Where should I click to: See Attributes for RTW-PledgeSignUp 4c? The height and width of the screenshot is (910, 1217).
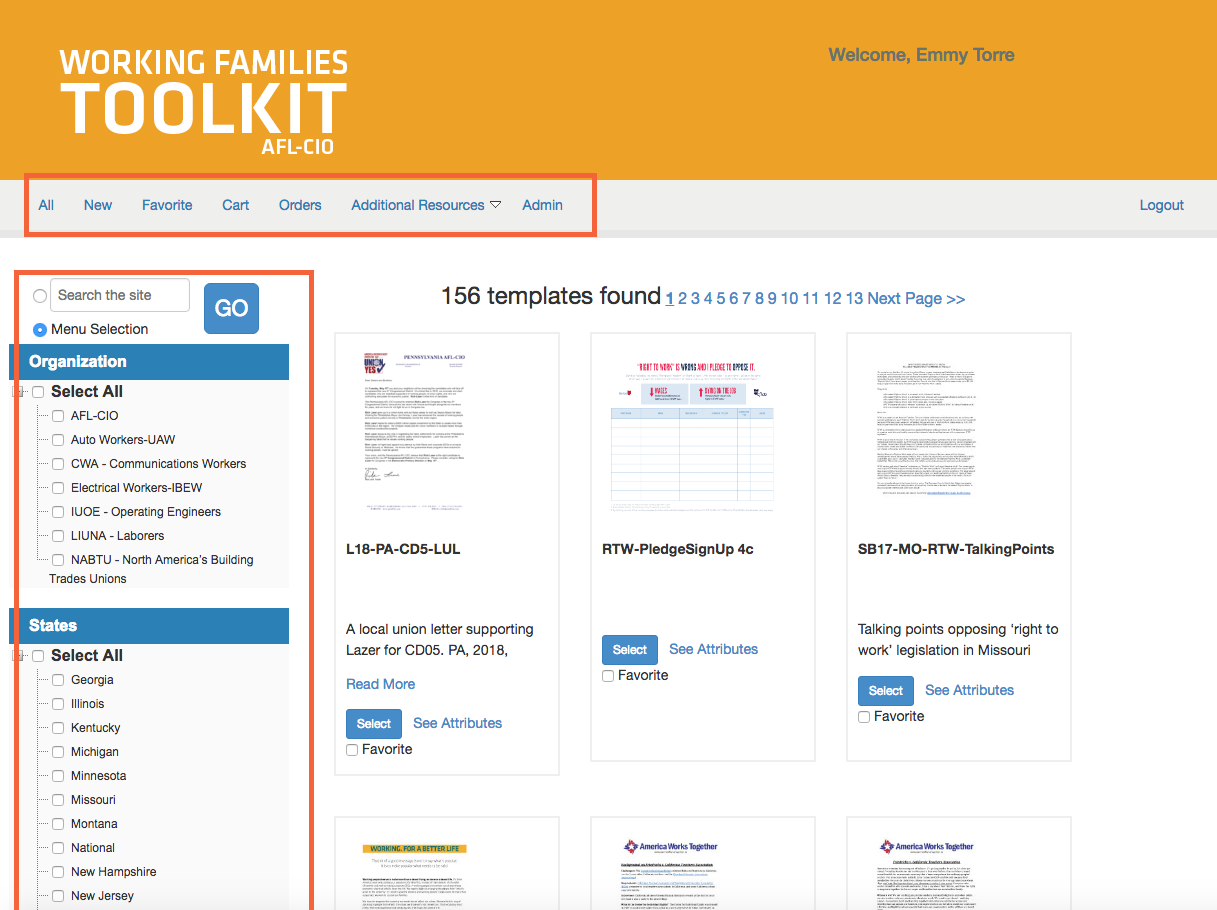[x=713, y=649]
